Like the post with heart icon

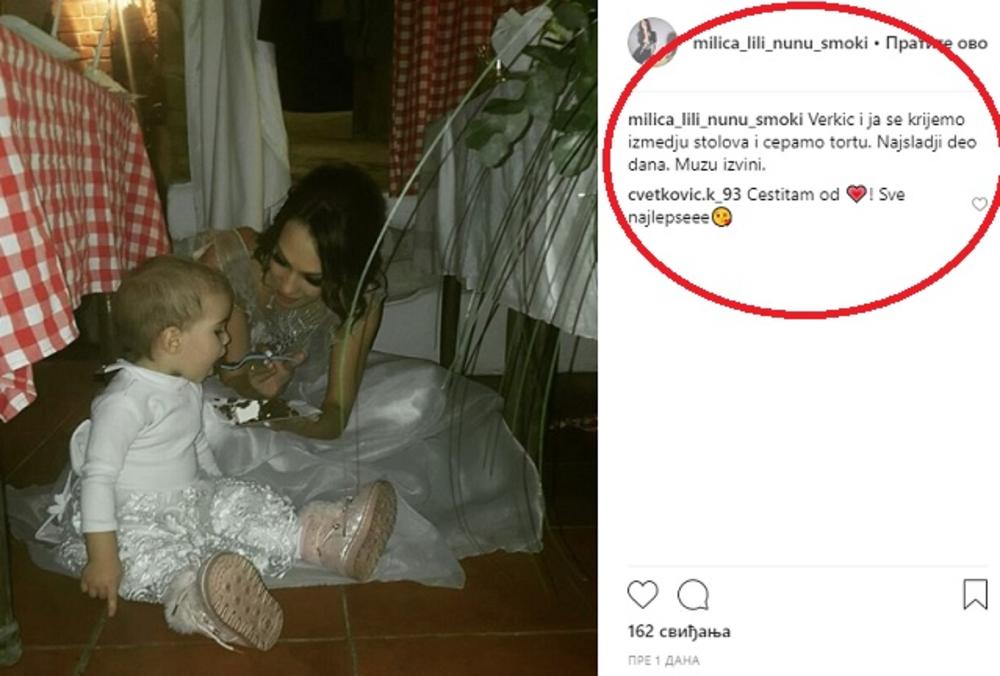click(x=642, y=594)
